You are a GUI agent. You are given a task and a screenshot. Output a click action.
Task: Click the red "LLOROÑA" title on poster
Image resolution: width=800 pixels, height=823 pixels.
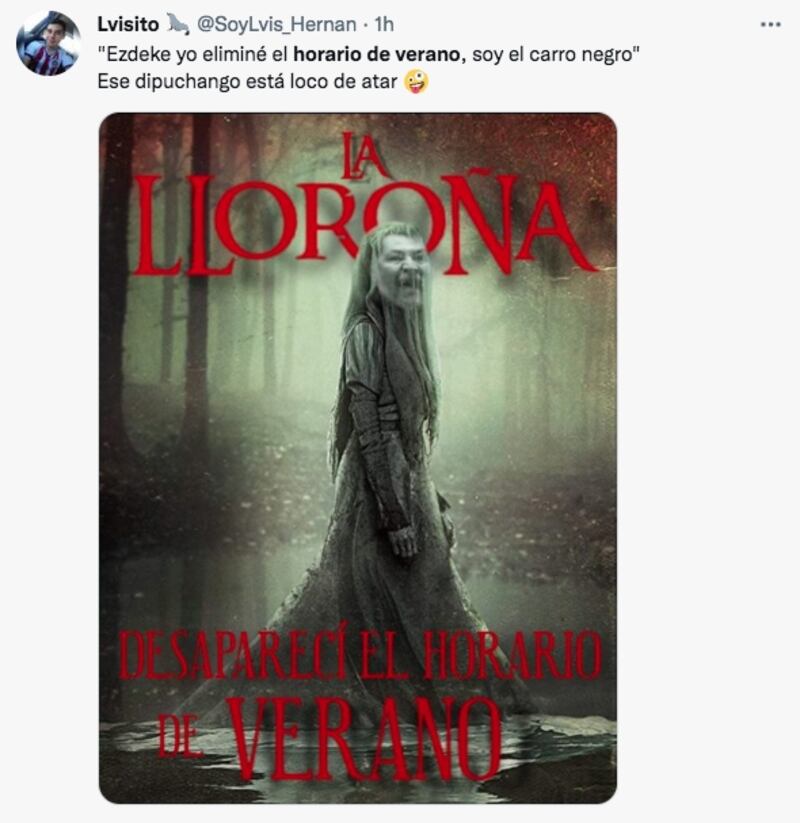[x=363, y=226]
